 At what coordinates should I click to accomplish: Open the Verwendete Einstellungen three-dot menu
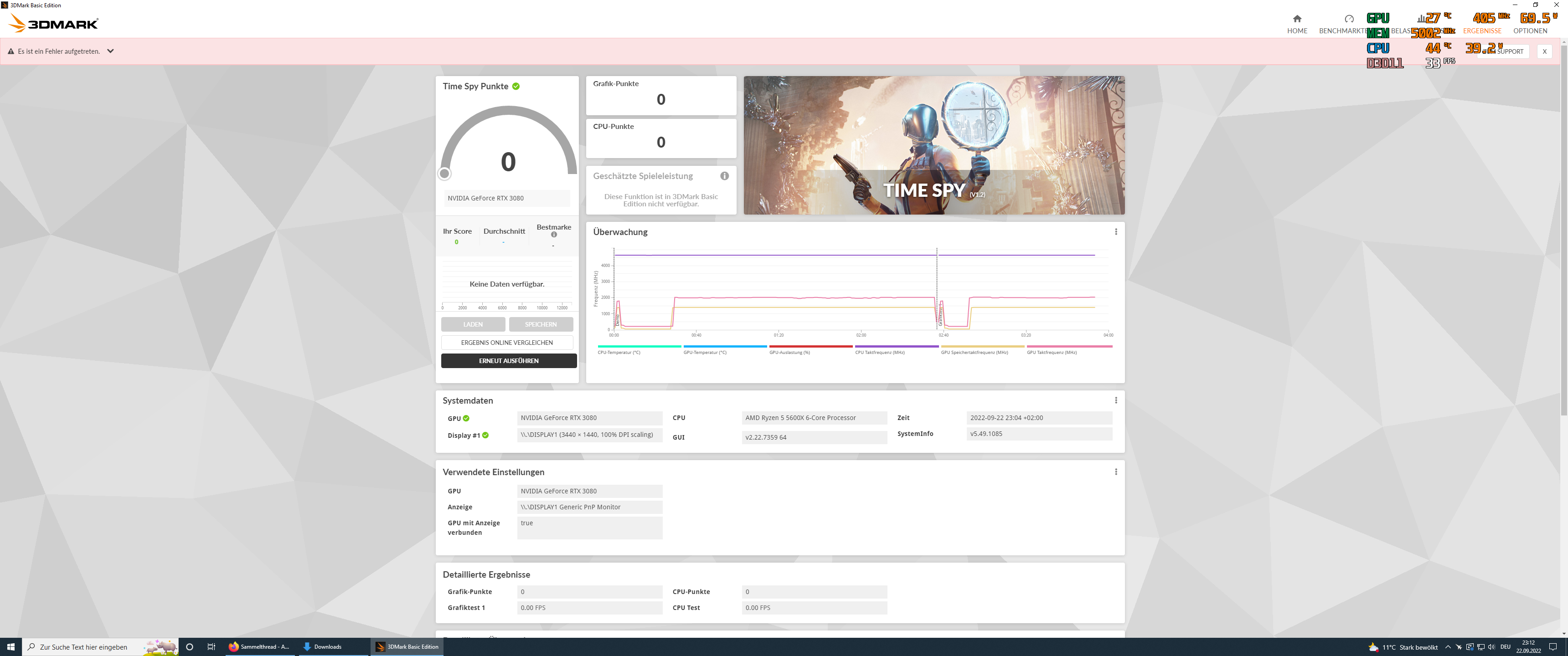1116,472
